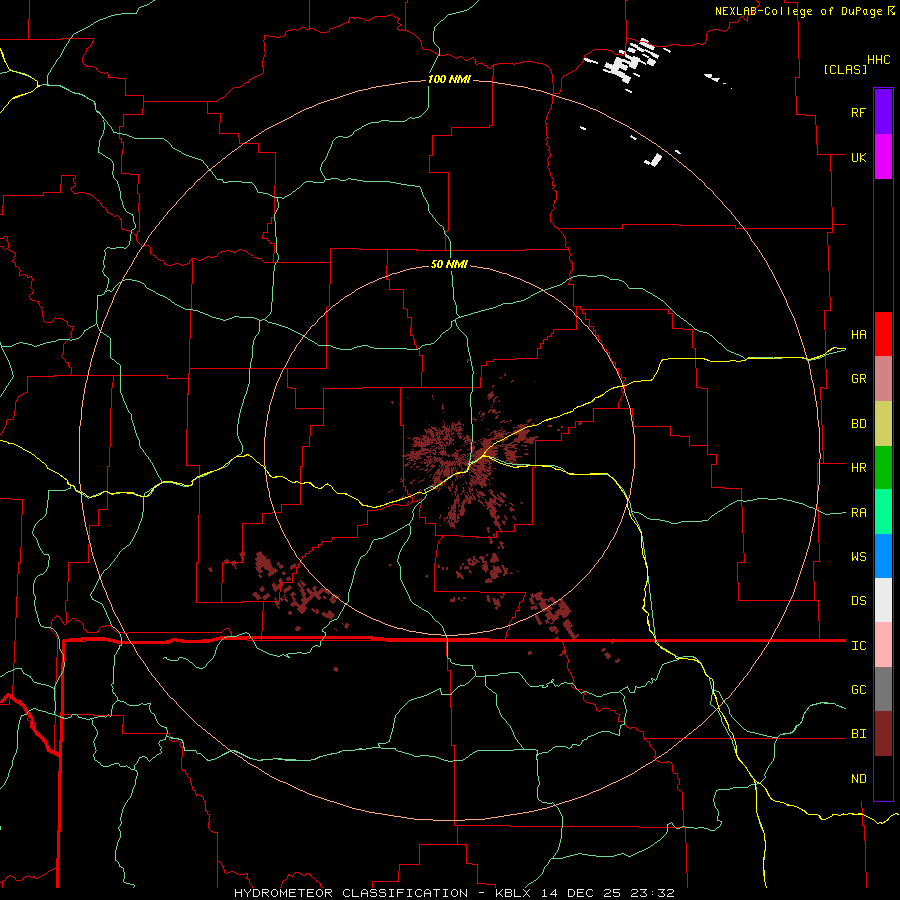Click the WS legend label

point(858,557)
